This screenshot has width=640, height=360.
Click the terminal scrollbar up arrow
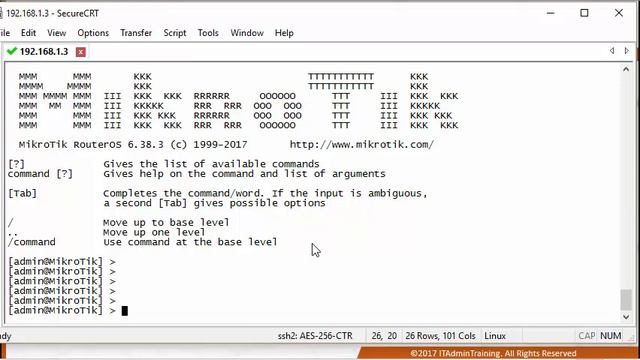point(626,69)
